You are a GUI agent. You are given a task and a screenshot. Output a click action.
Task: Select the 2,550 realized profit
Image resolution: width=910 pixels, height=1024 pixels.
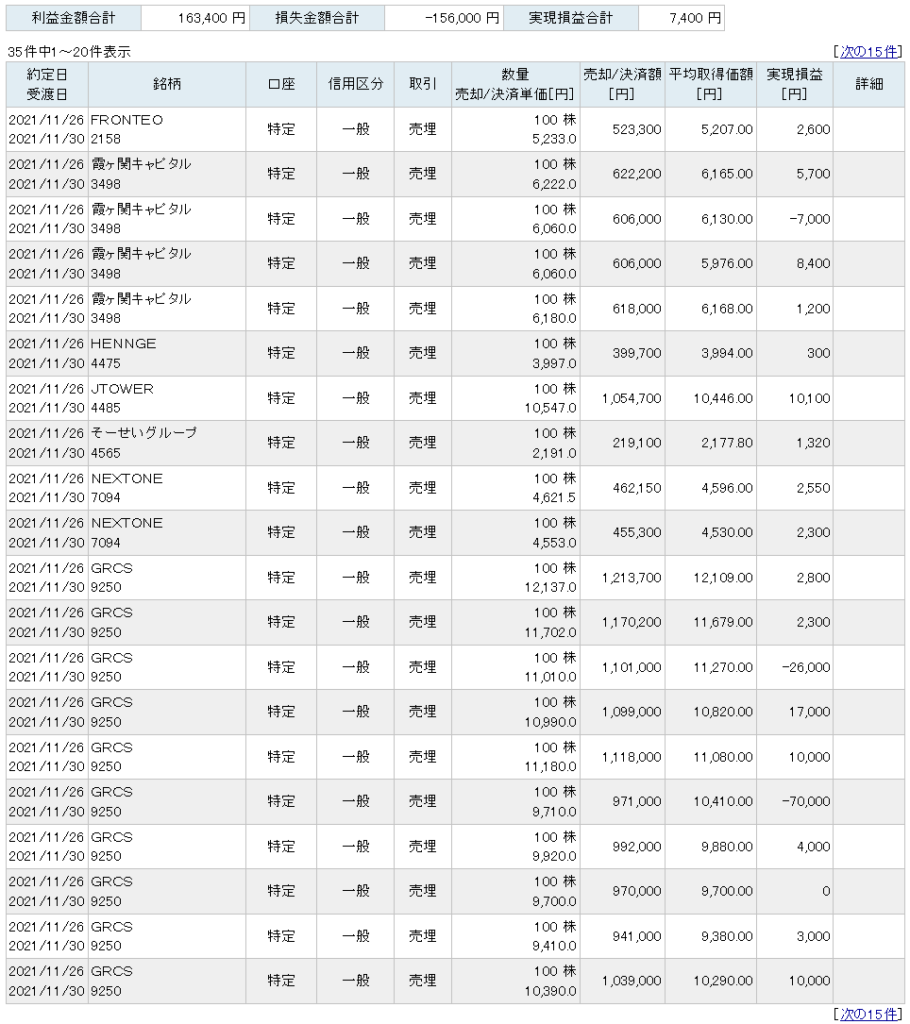(x=813, y=488)
